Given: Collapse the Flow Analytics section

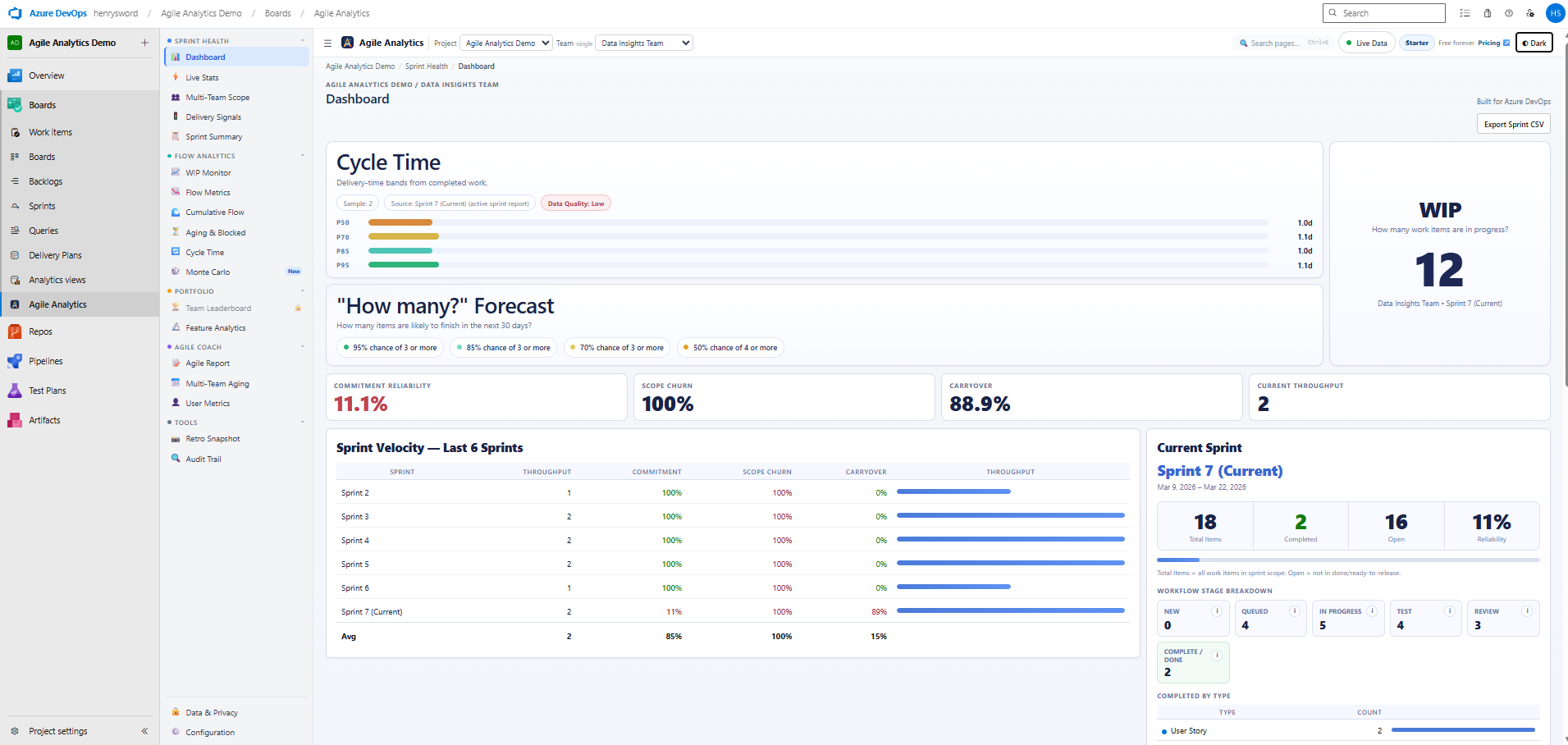Looking at the screenshot, I should 302,155.
